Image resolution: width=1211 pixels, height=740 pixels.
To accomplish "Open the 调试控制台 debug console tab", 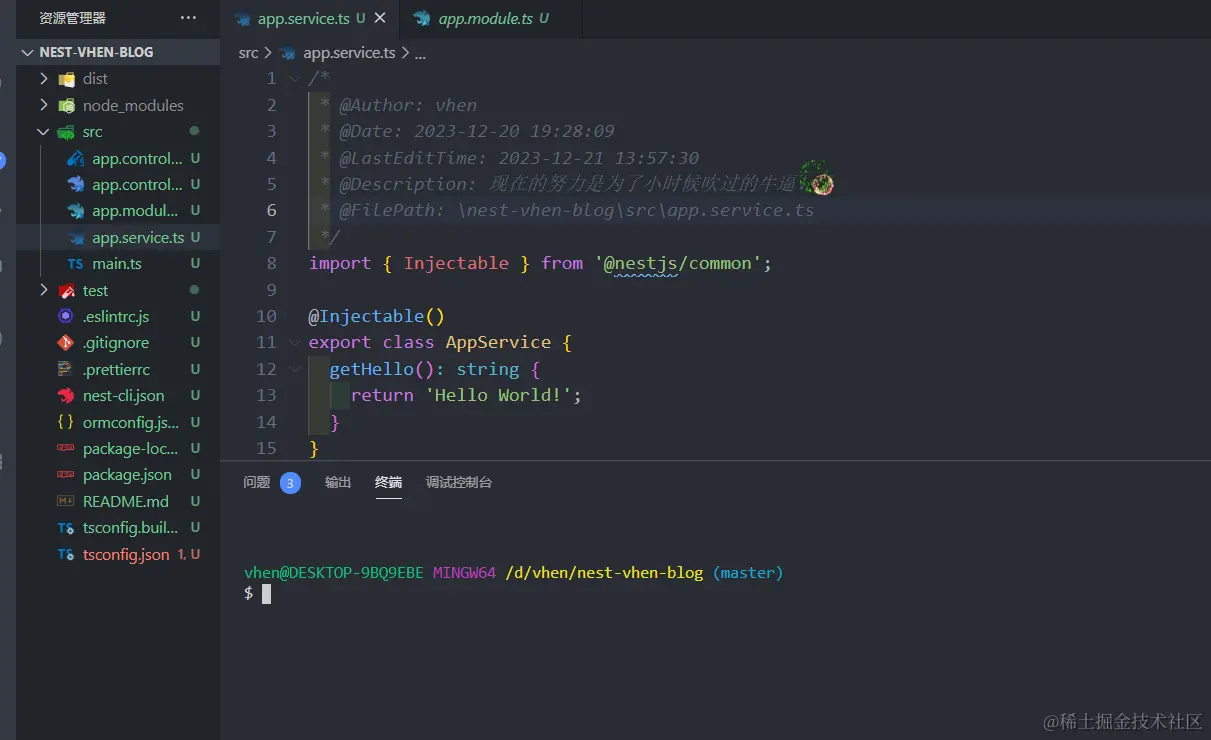I will coord(459,482).
